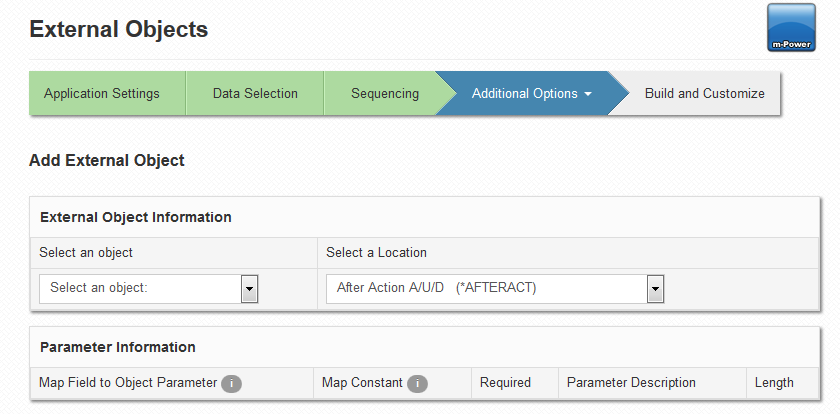Screen dimensions: 840x414
Task: Click the m-Power logo icon
Action: click(791, 27)
